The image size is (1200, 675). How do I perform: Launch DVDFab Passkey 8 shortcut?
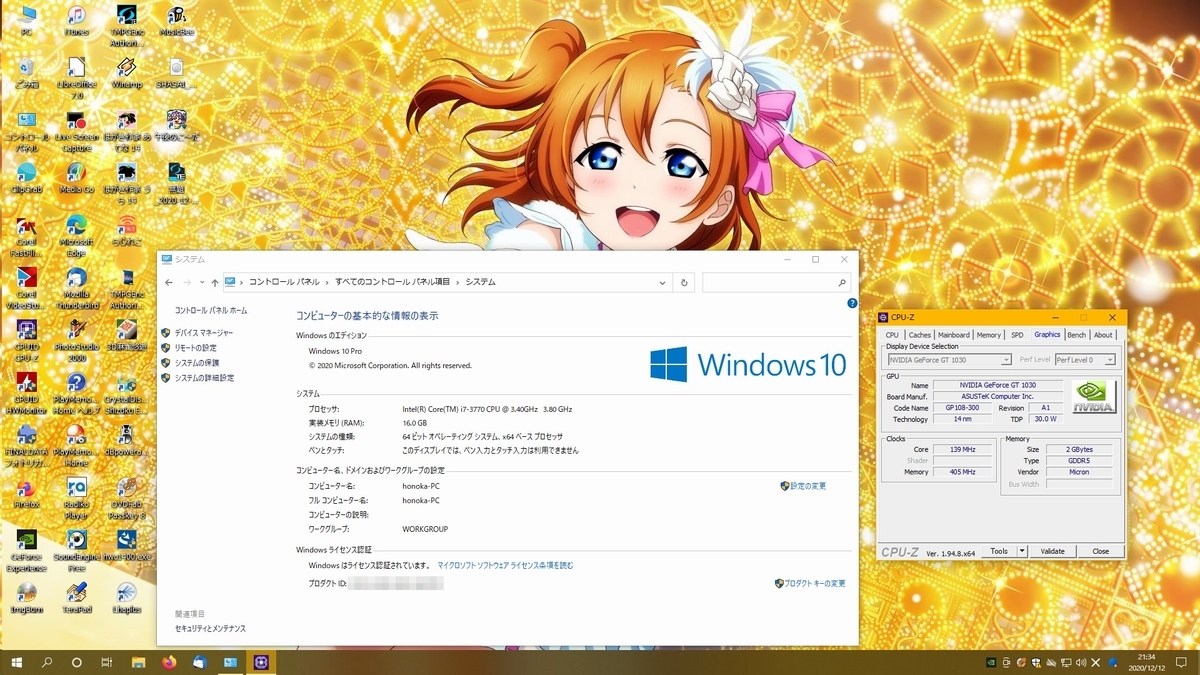pyautogui.click(x=127, y=497)
